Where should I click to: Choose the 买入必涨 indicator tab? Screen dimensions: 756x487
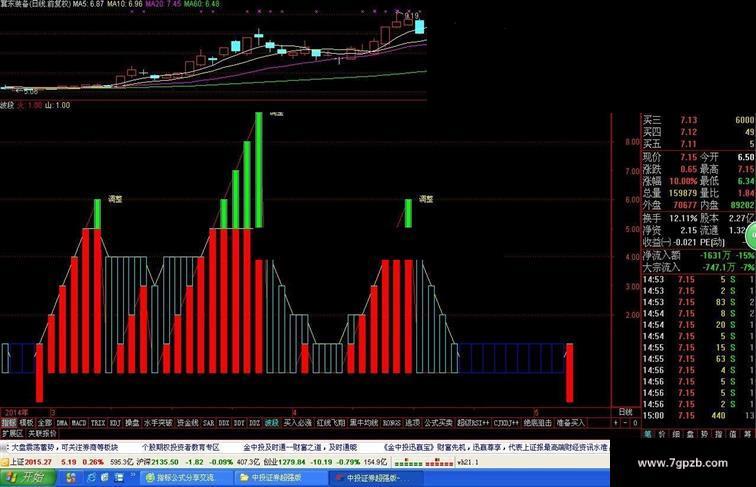pos(297,423)
